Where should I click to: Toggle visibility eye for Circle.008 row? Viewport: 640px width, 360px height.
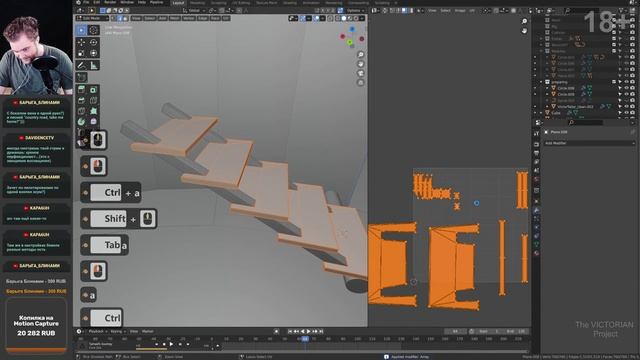pos(627,88)
